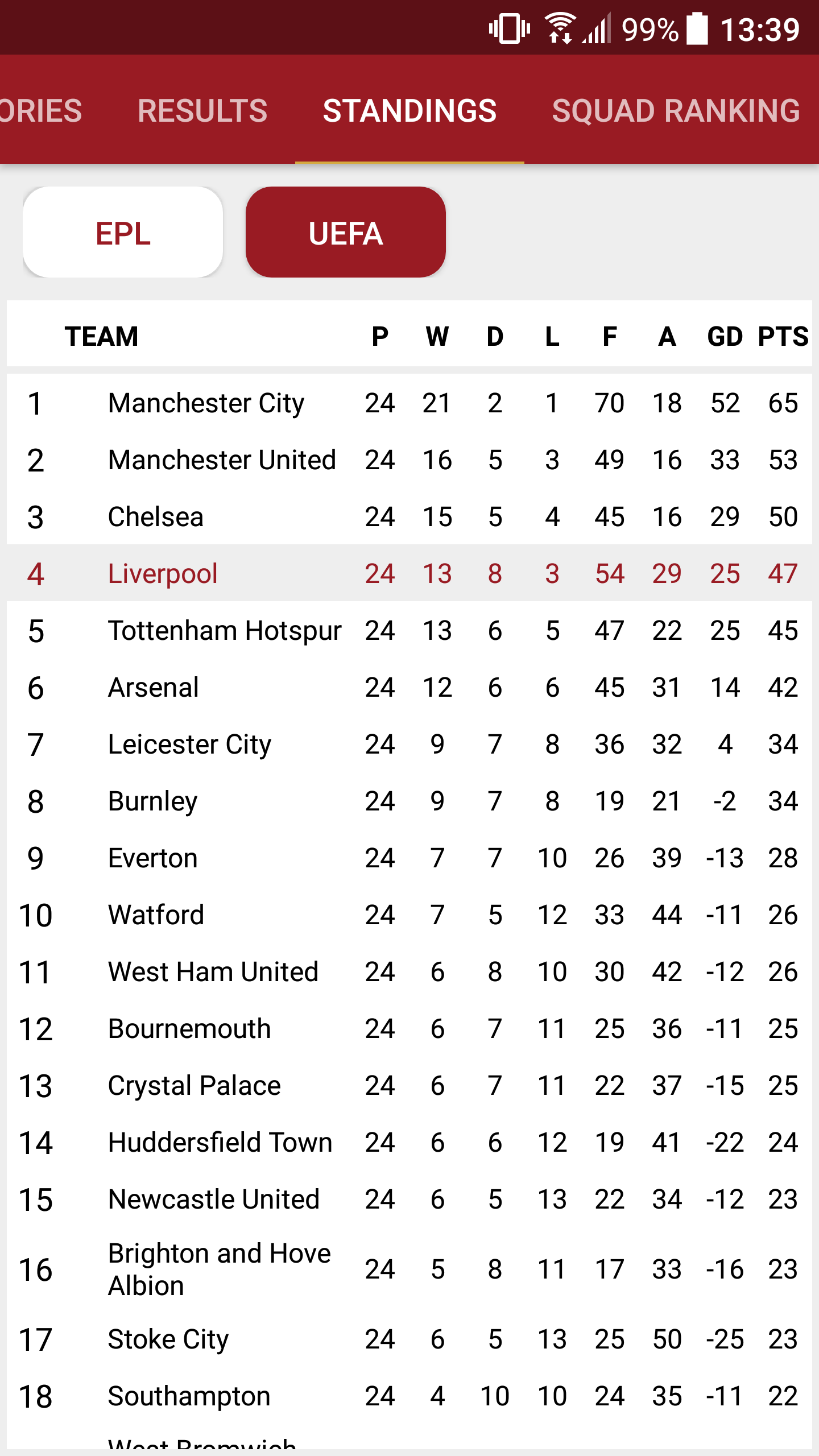Switch to the Results tab

coord(202,110)
